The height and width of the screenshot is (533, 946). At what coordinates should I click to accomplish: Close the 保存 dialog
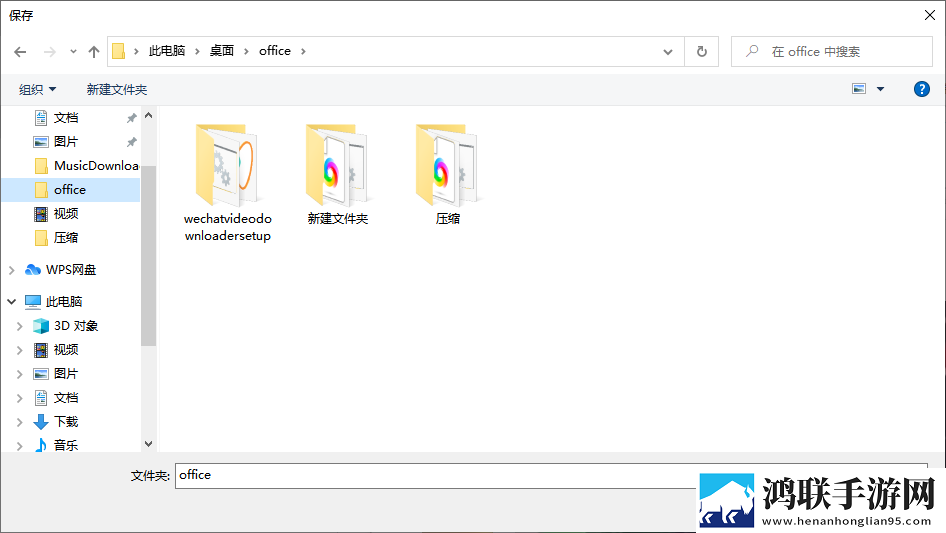pyautogui.click(x=930, y=15)
